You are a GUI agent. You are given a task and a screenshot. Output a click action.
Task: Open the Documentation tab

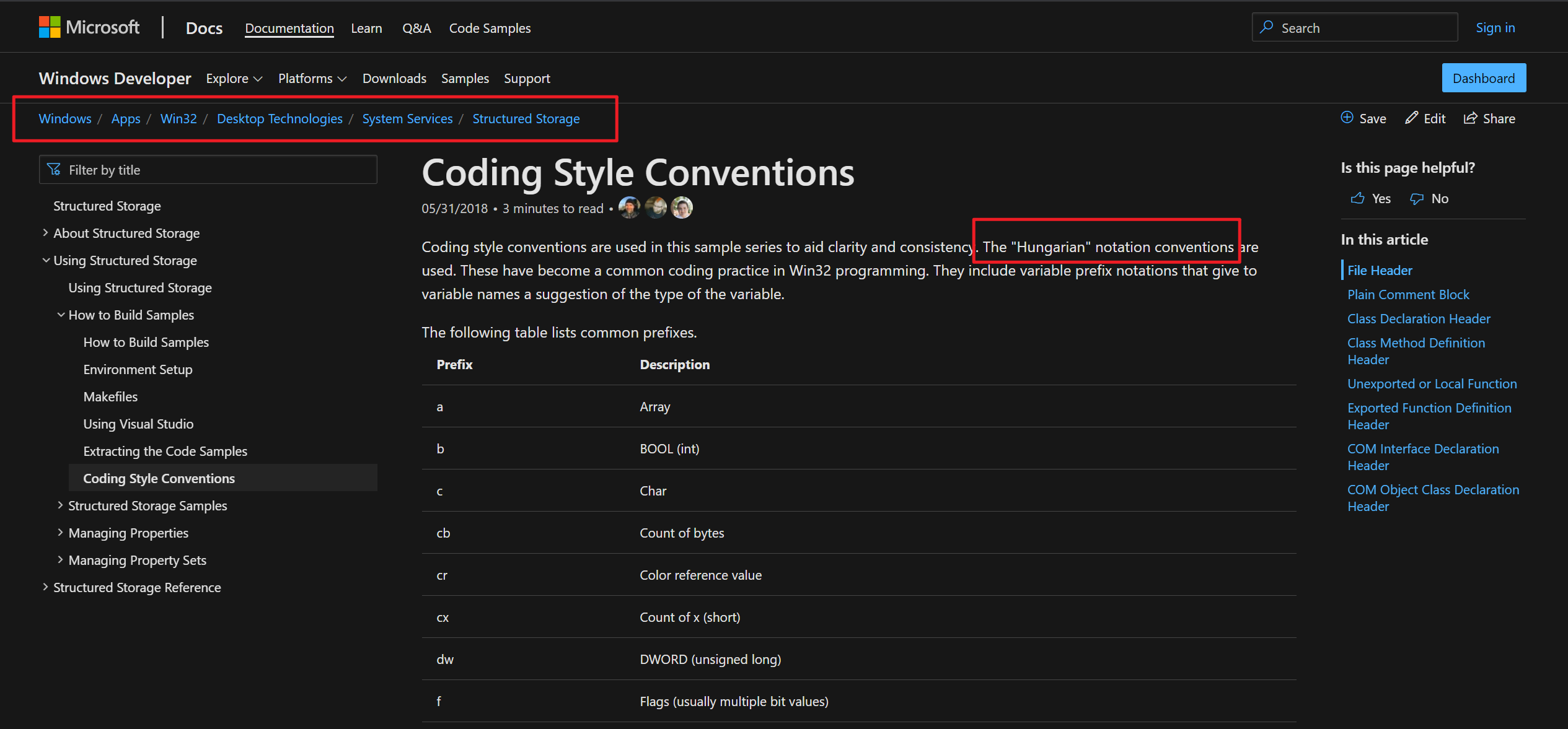(x=289, y=28)
